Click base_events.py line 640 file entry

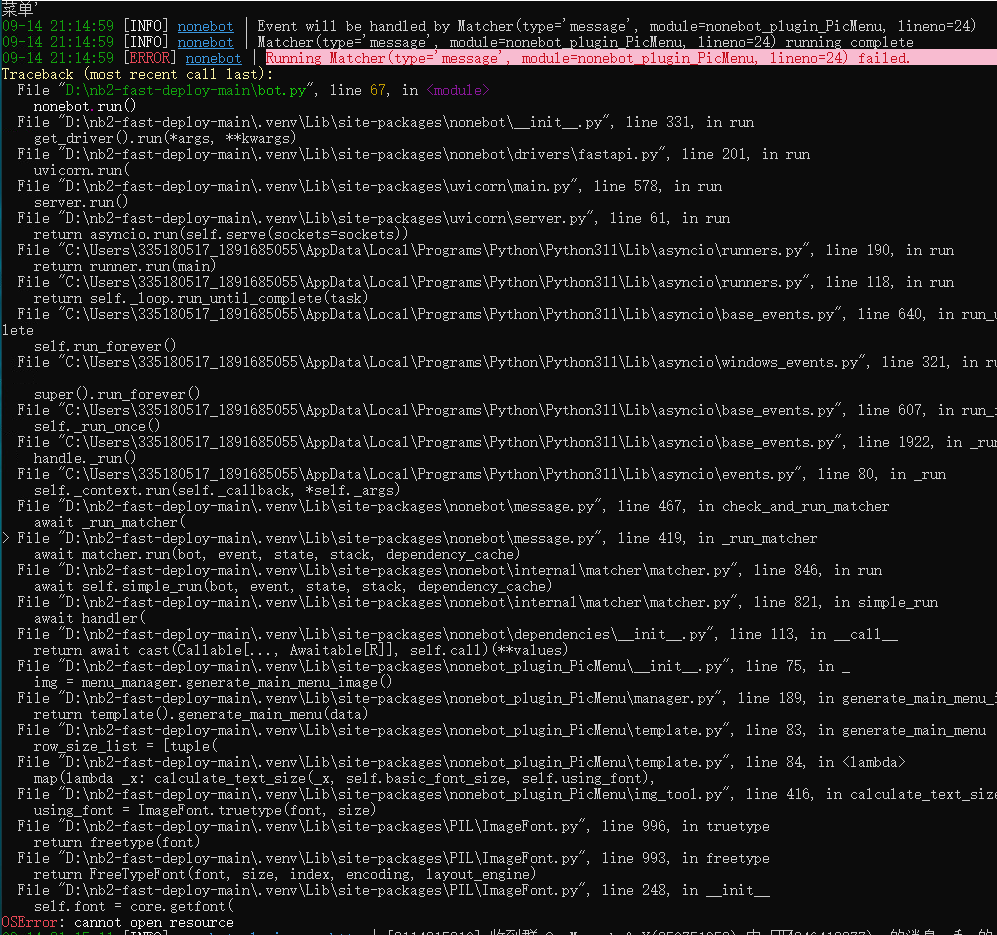point(507,314)
